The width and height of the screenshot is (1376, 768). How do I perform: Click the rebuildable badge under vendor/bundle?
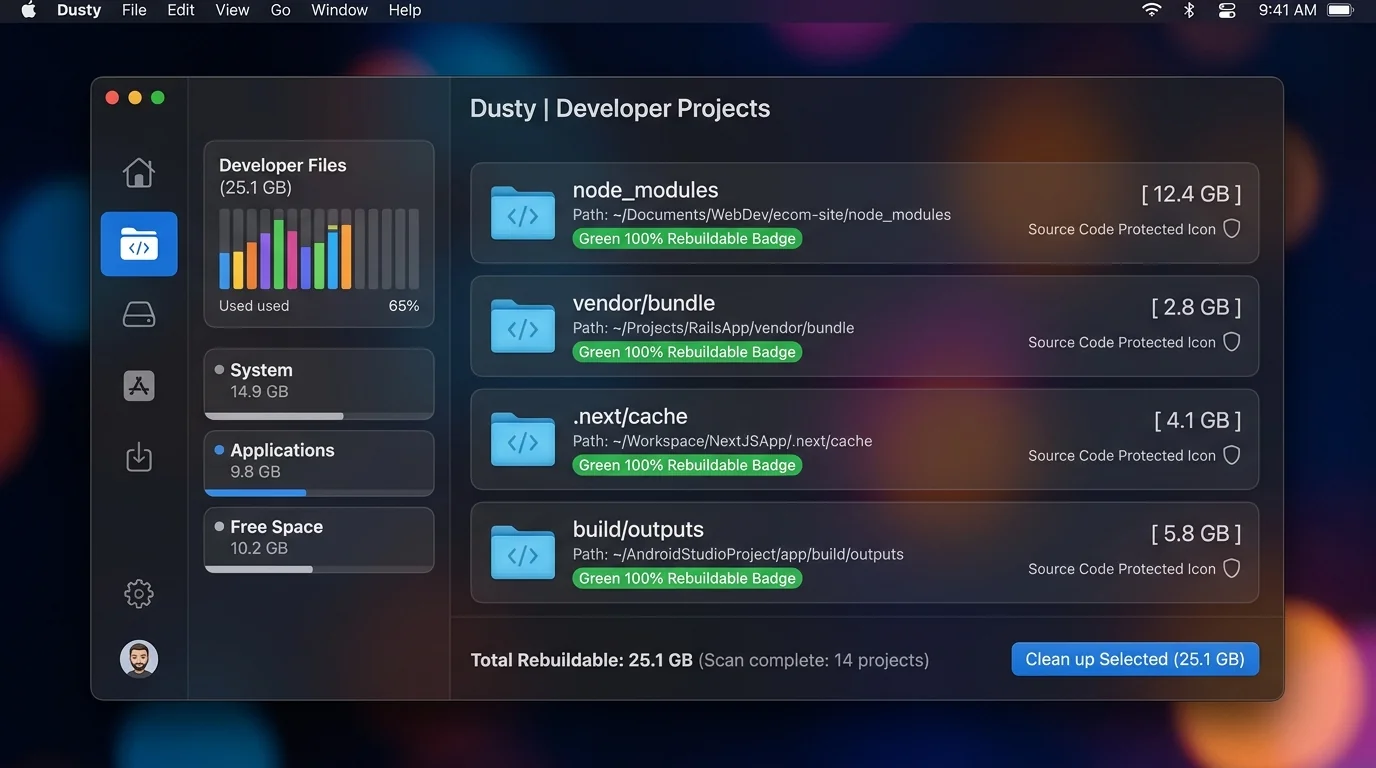tap(687, 352)
